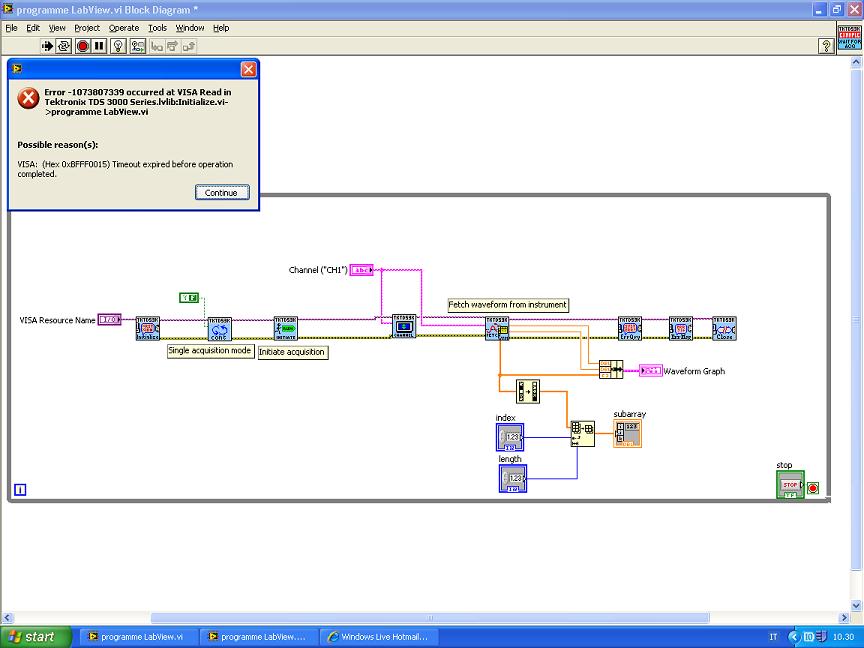
Task: Click the taskbar clock showing 10.30
Action: pos(843,637)
